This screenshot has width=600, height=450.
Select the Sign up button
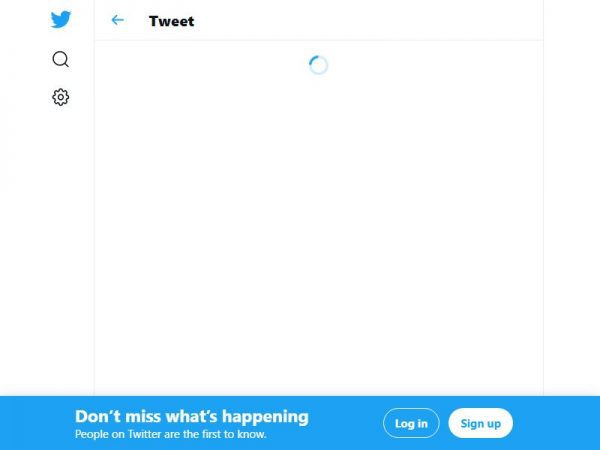(x=481, y=423)
